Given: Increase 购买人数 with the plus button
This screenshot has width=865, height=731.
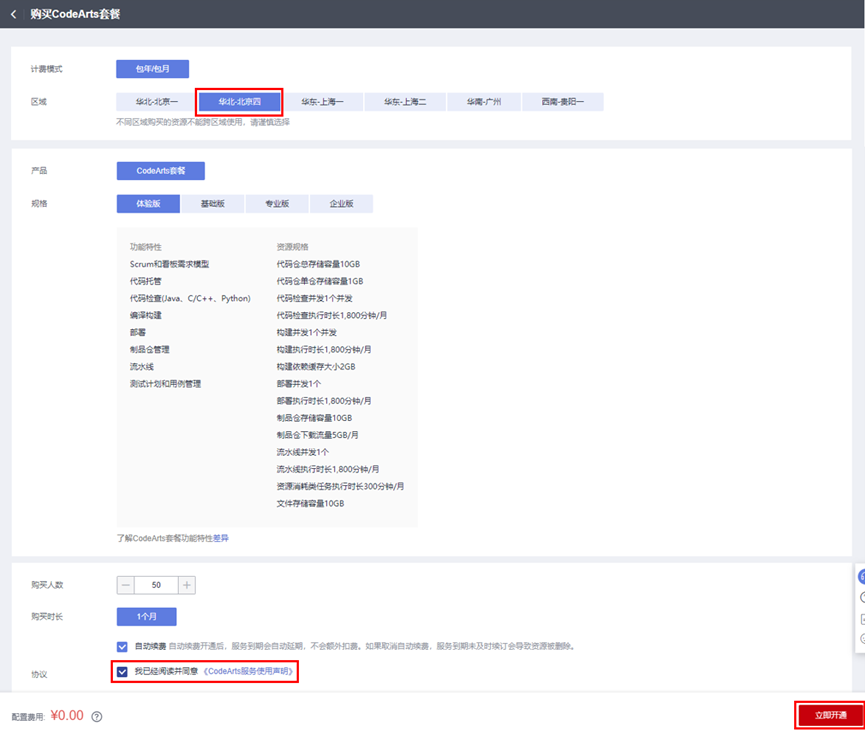Looking at the screenshot, I should pyautogui.click(x=187, y=585).
